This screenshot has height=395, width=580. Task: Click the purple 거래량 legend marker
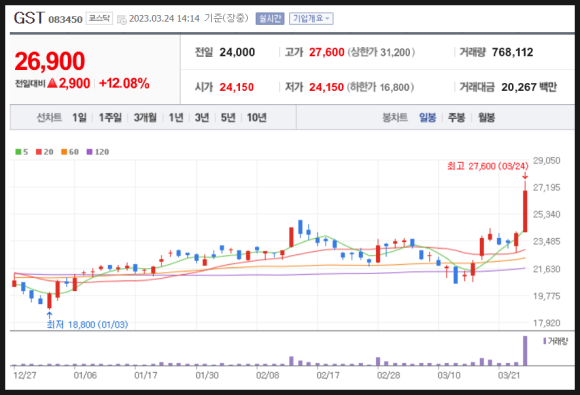[544, 341]
